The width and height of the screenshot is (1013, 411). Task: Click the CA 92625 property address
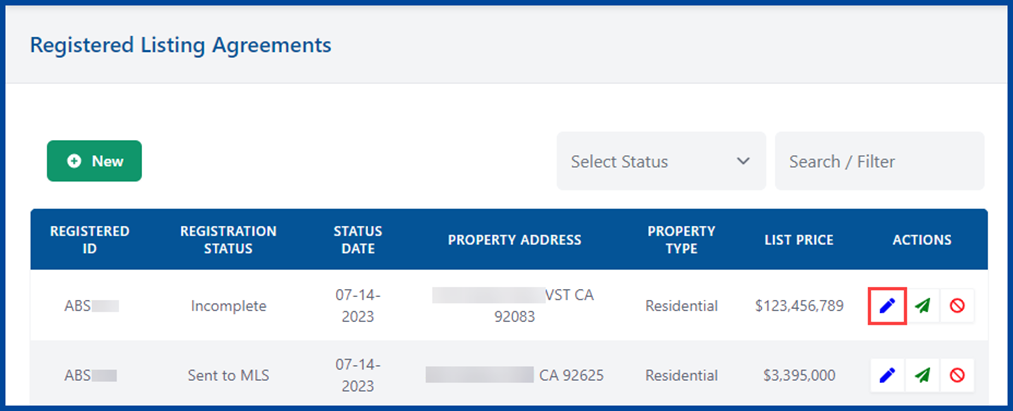click(x=571, y=376)
